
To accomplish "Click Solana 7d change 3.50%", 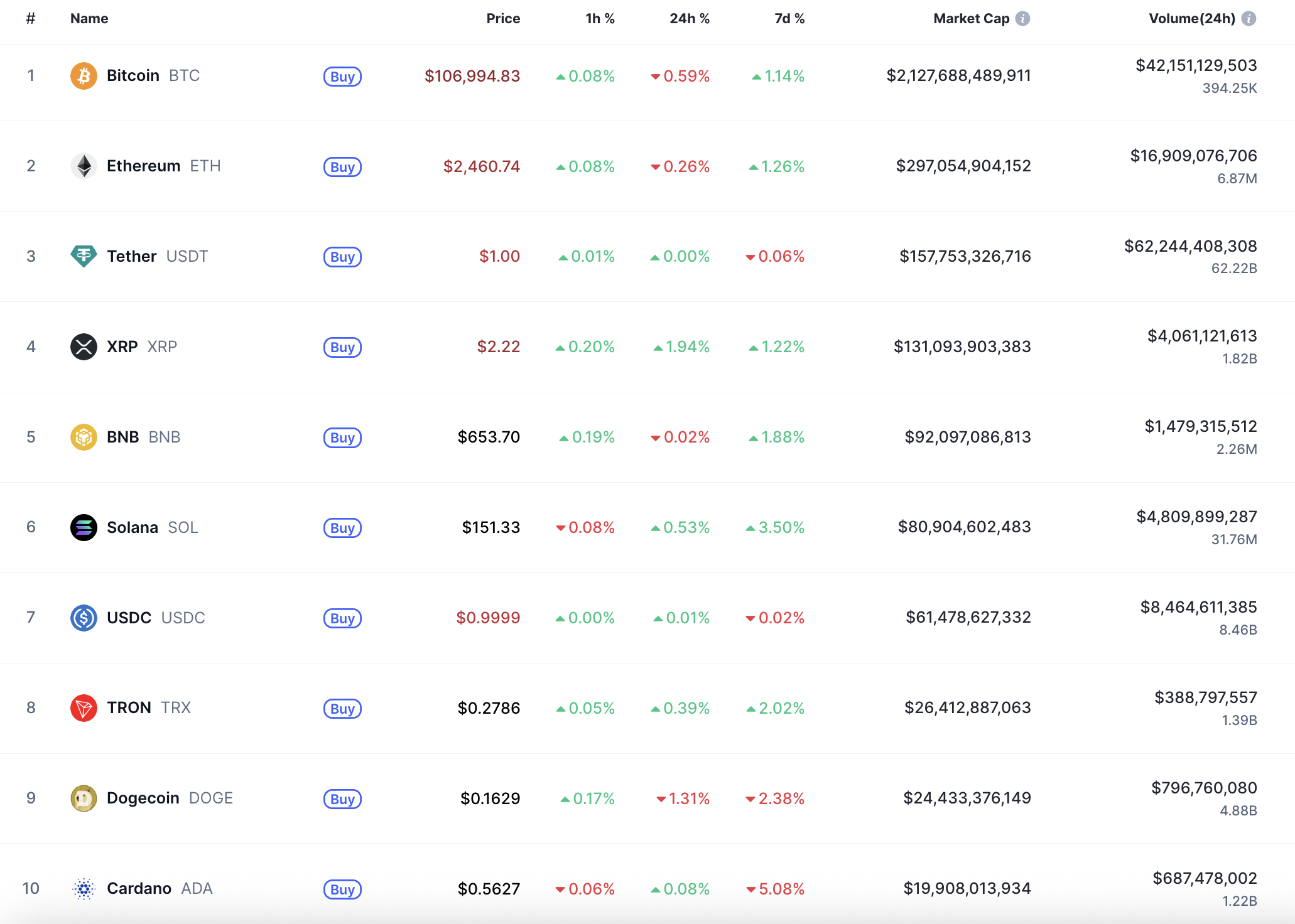I will 775,527.
